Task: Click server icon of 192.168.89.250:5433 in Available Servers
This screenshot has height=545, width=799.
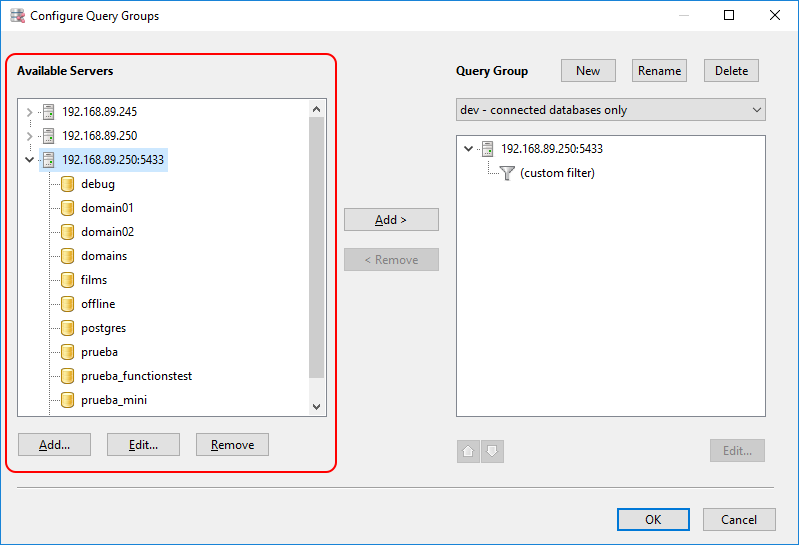Action: coord(48,159)
